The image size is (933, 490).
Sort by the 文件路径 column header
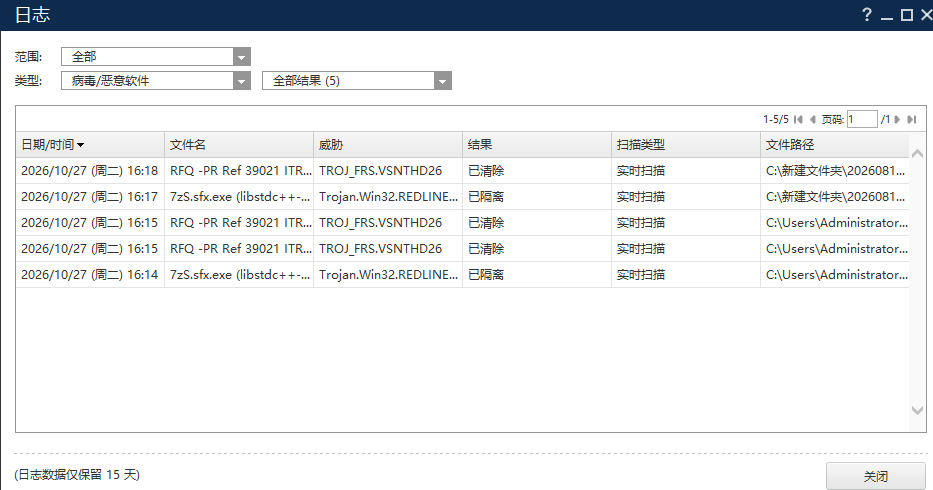pos(834,145)
